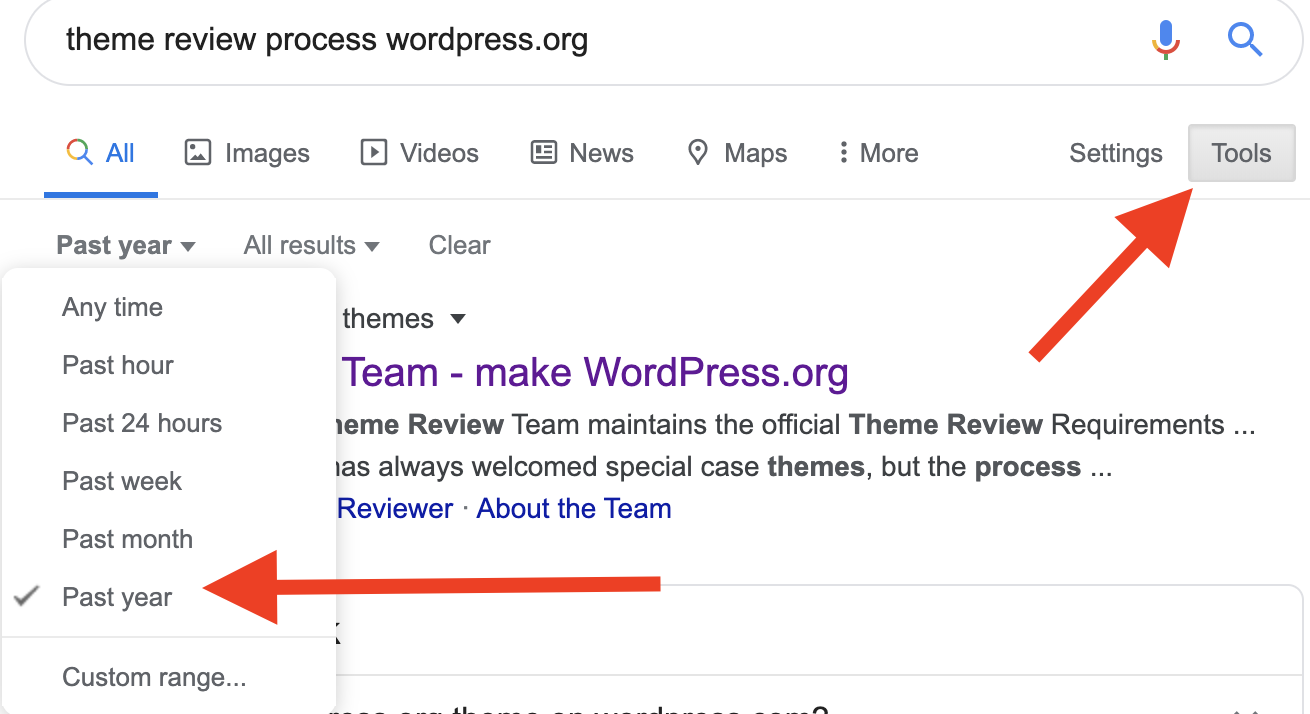This screenshot has height=714, width=1310.
Task: Click the three-dot More icon
Action: point(844,153)
